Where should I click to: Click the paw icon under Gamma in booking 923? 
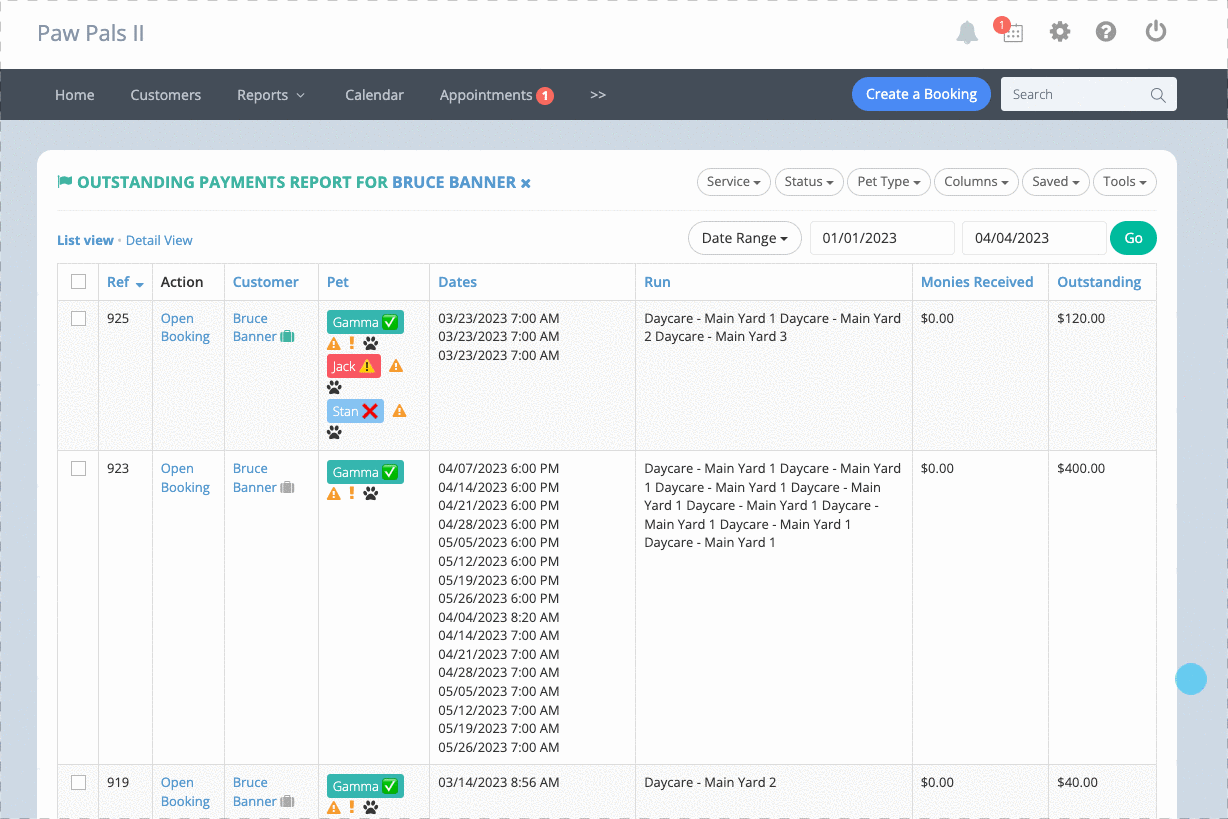(371, 493)
